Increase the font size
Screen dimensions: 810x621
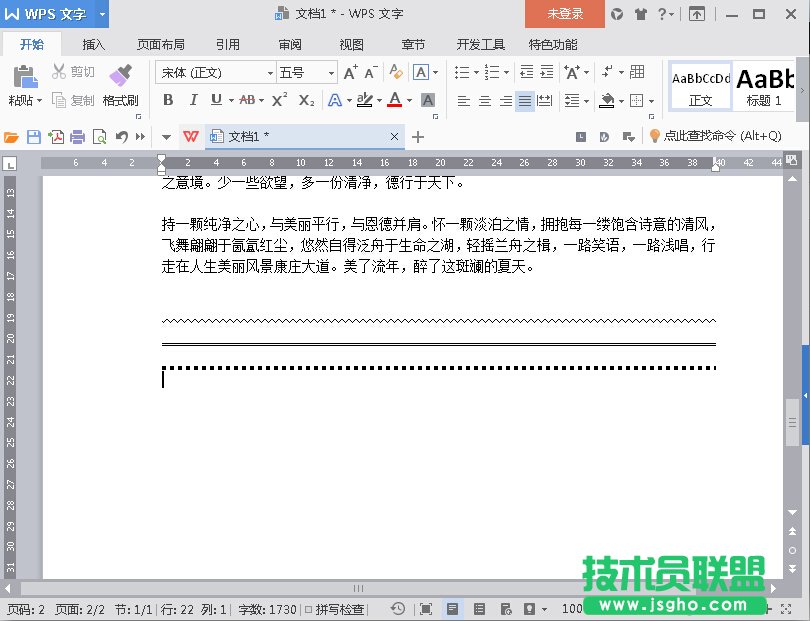point(350,73)
